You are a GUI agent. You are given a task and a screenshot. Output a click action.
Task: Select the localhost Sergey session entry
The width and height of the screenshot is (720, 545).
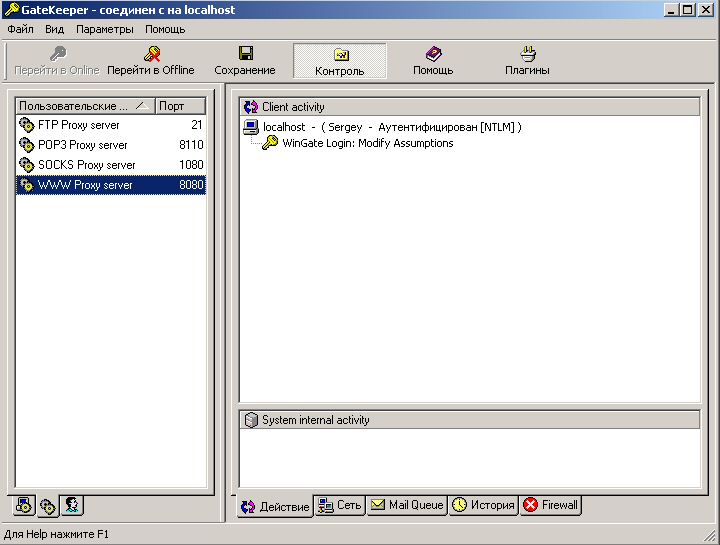point(392,127)
